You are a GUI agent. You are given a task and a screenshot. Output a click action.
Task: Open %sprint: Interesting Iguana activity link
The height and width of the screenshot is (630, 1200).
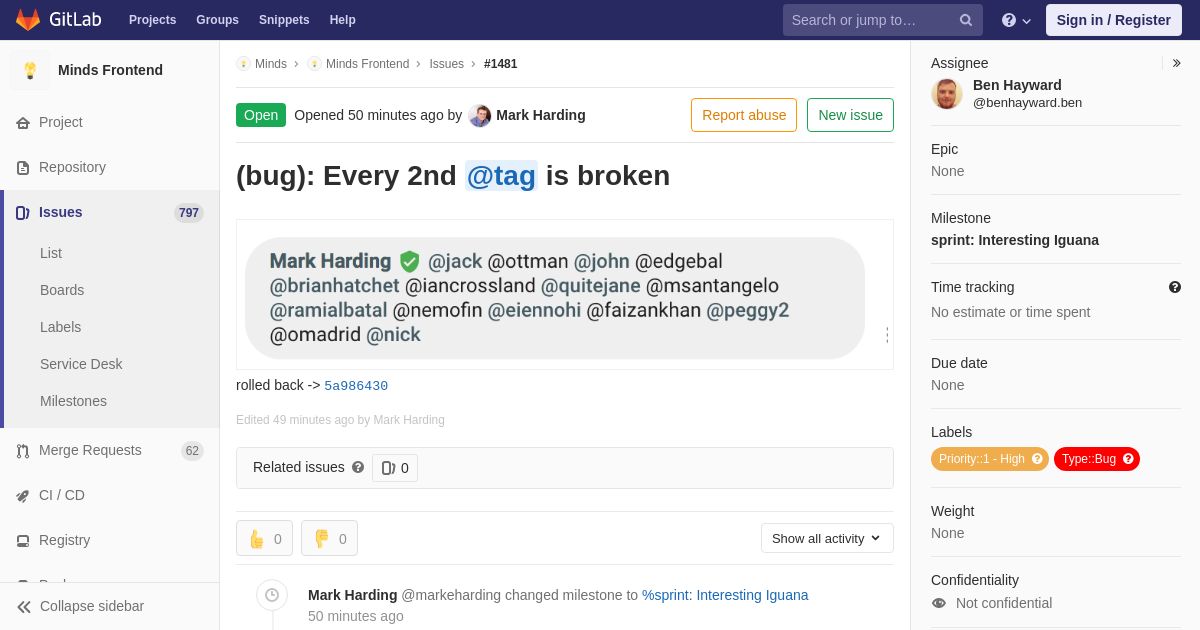coord(725,595)
